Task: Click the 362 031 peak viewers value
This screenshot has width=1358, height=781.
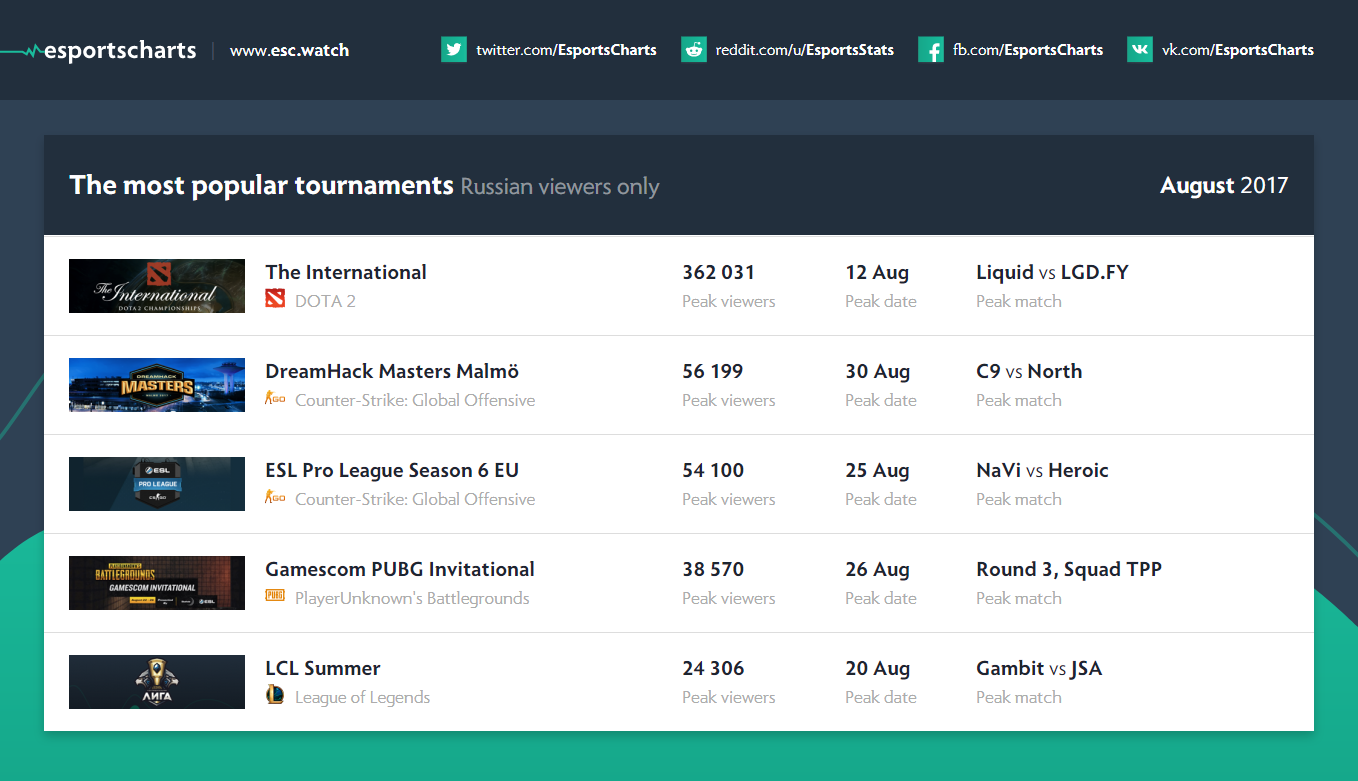Action: click(718, 272)
